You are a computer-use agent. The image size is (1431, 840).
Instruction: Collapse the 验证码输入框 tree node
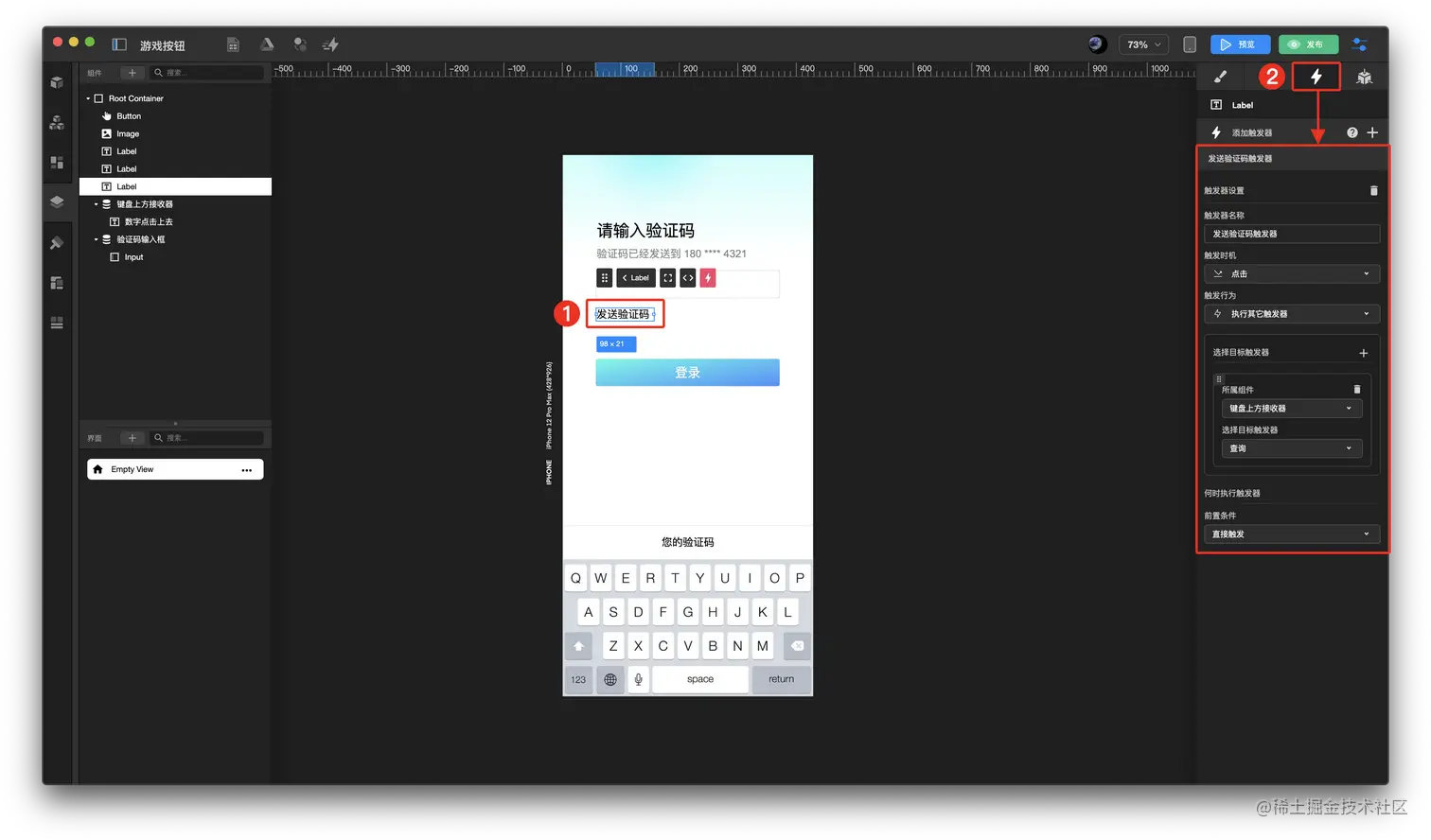pyautogui.click(x=96, y=239)
